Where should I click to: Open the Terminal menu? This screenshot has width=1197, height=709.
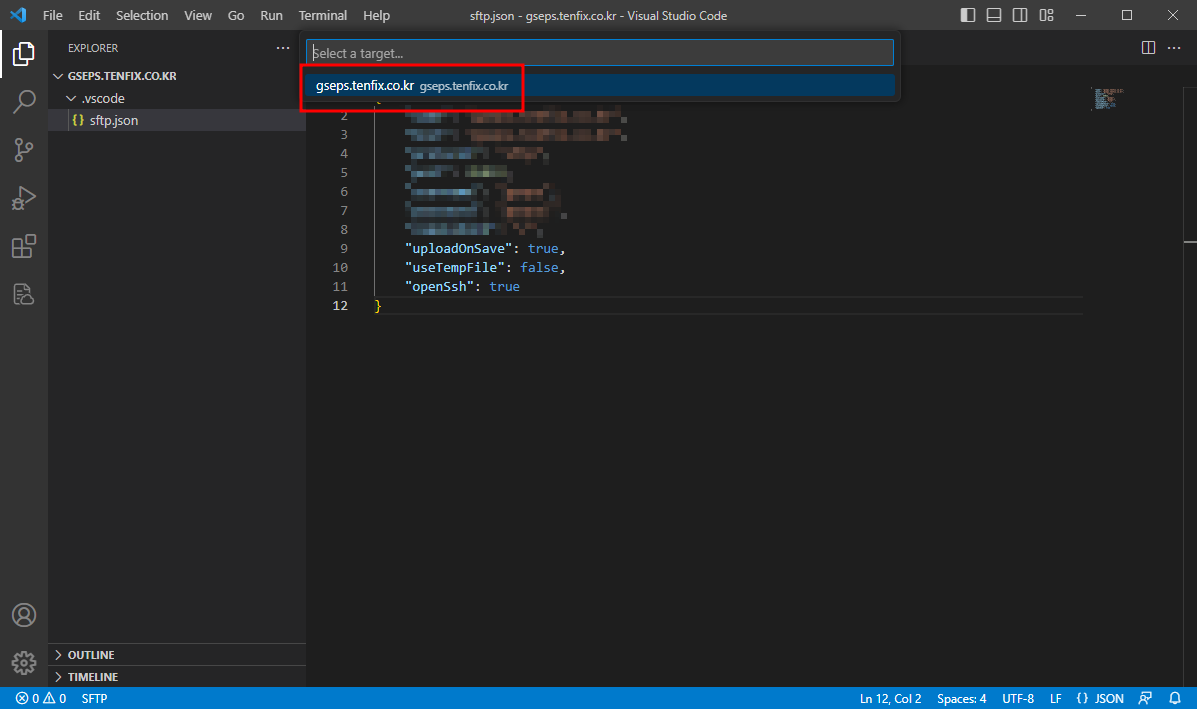tap(322, 15)
